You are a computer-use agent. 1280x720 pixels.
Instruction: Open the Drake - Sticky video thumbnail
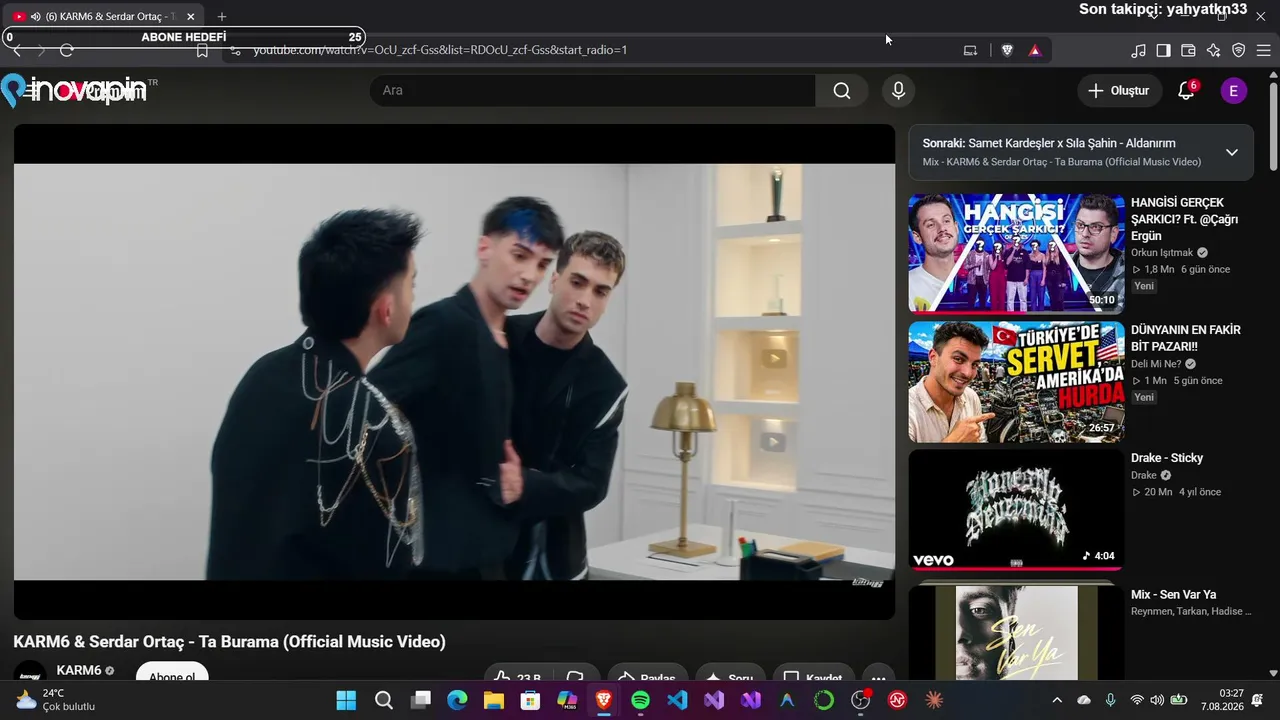click(1016, 510)
